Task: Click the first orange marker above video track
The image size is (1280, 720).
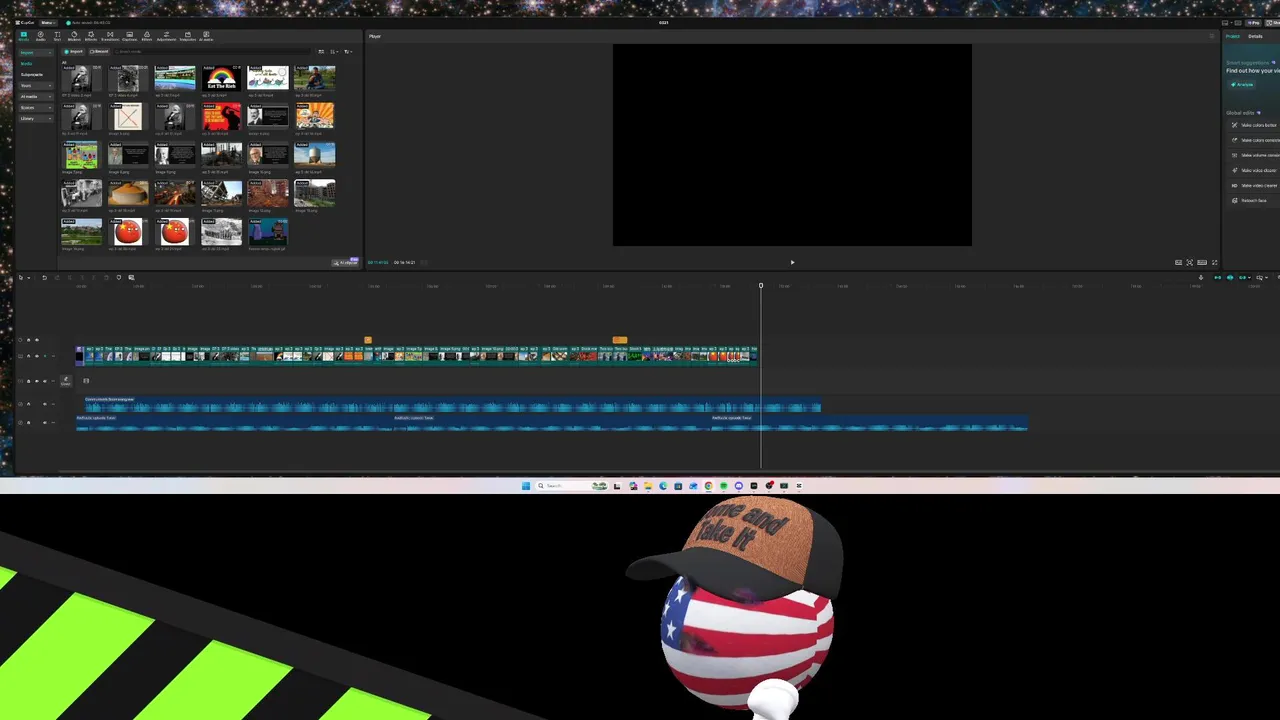Action: point(368,340)
